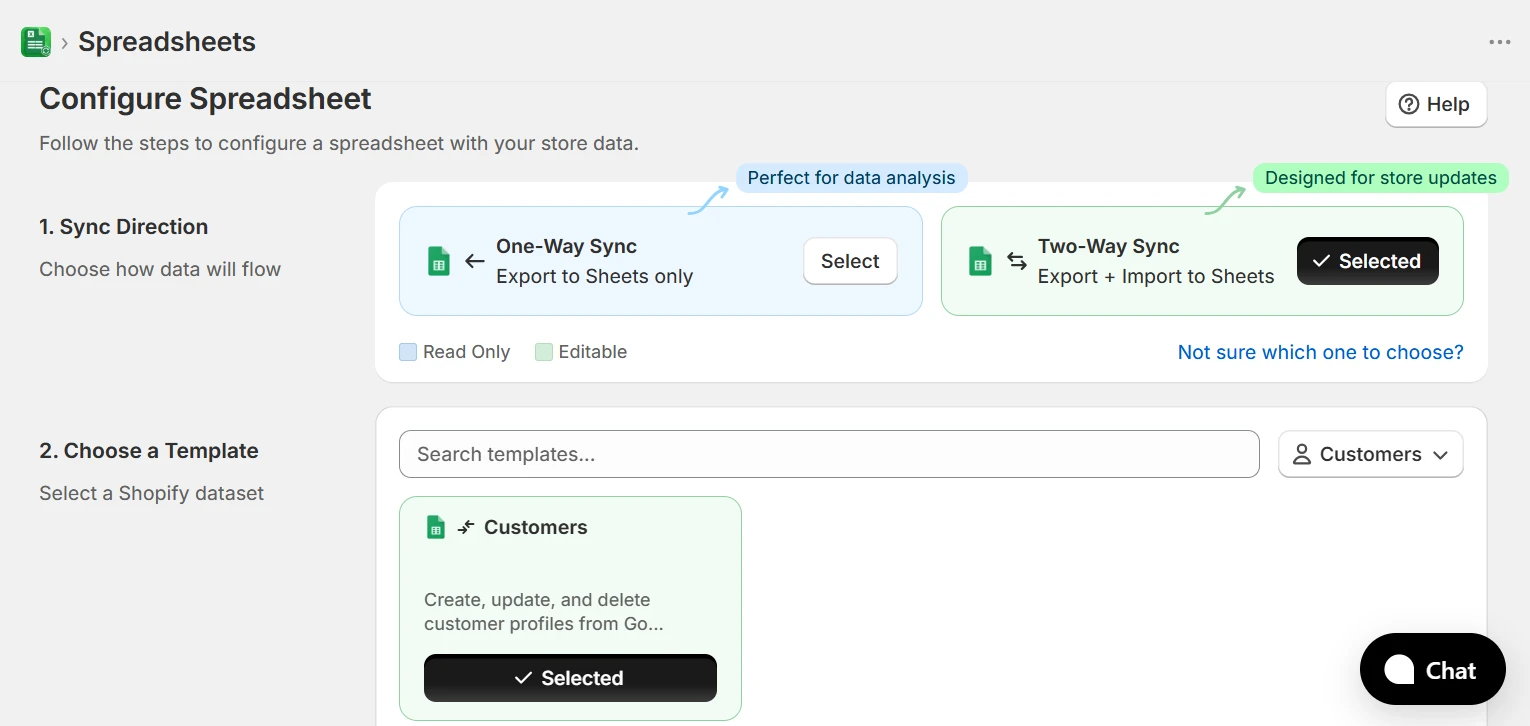Open the Customers category dropdown
The width and height of the screenshot is (1530, 726).
(1370, 454)
